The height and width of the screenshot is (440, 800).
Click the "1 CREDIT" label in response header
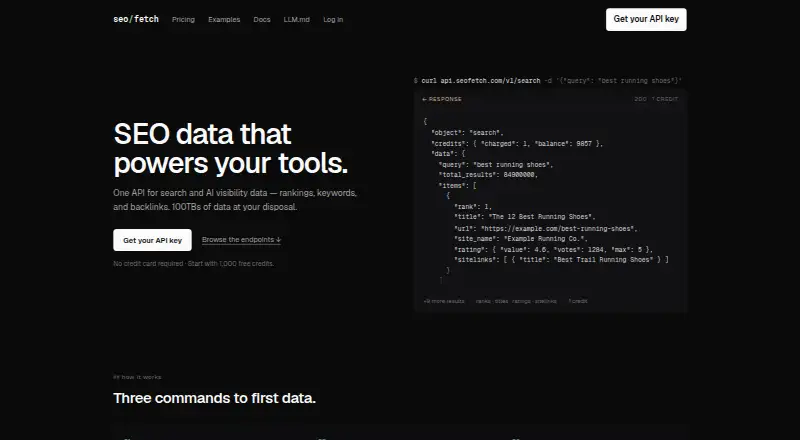point(665,99)
